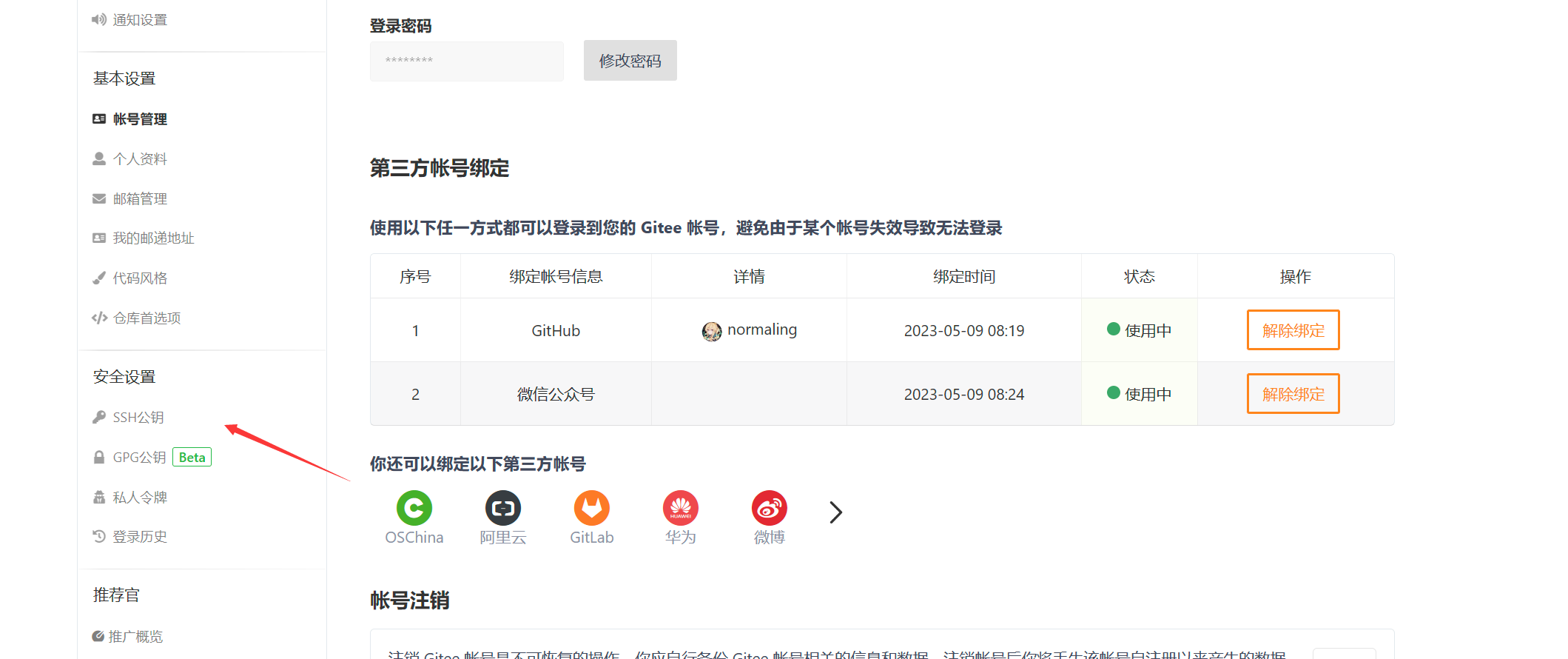This screenshot has width=1568, height=659.
Task: Select the 华为 Huawei icon
Action: tap(681, 508)
